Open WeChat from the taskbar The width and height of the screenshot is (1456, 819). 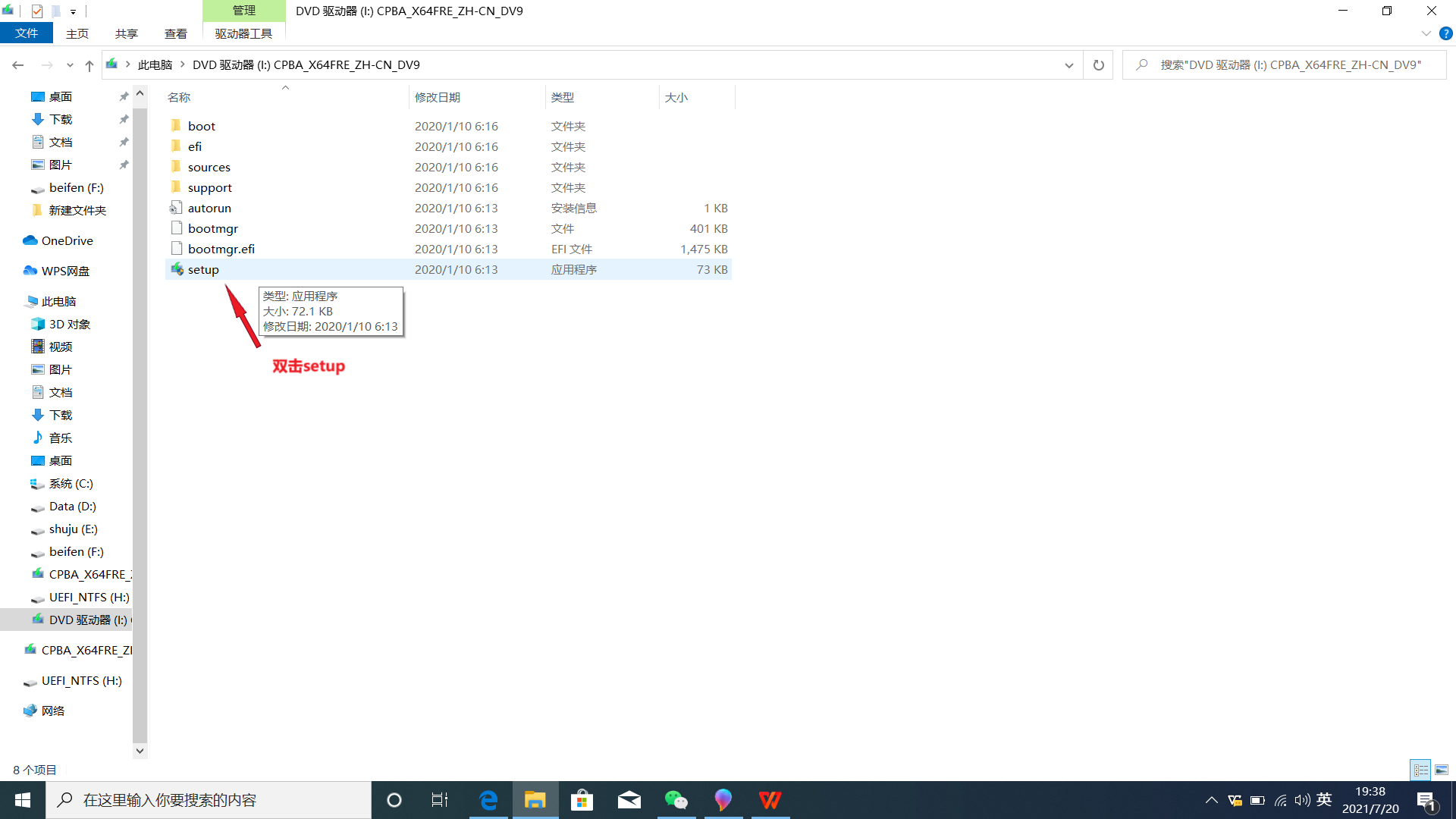point(676,799)
